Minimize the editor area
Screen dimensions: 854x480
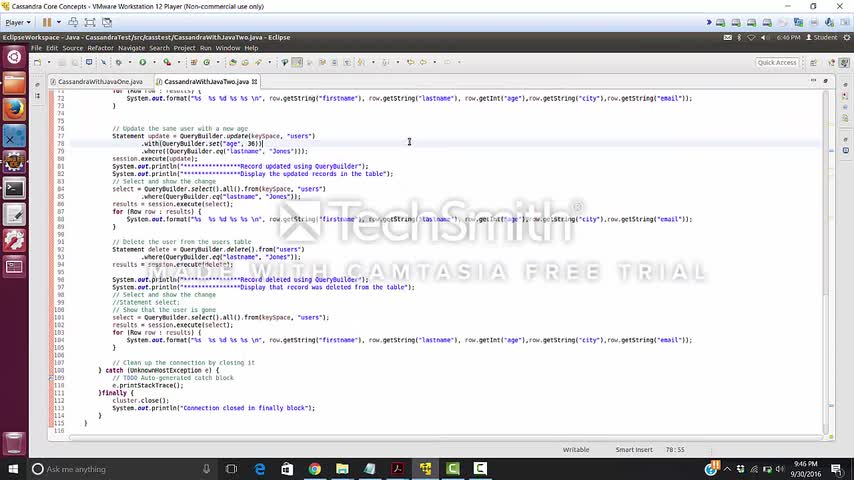[813, 81]
